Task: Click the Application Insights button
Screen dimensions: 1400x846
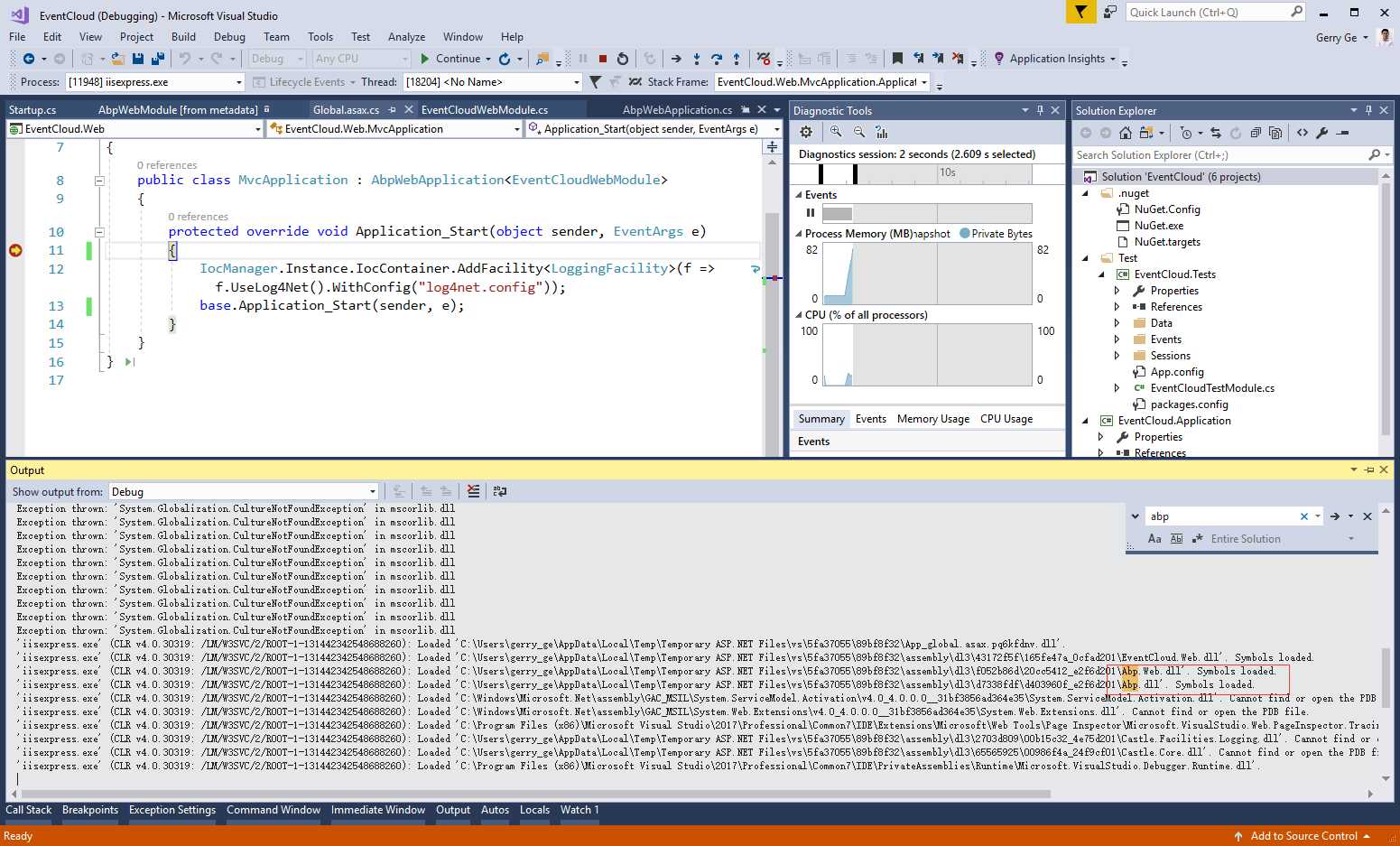Action: [x=1056, y=59]
